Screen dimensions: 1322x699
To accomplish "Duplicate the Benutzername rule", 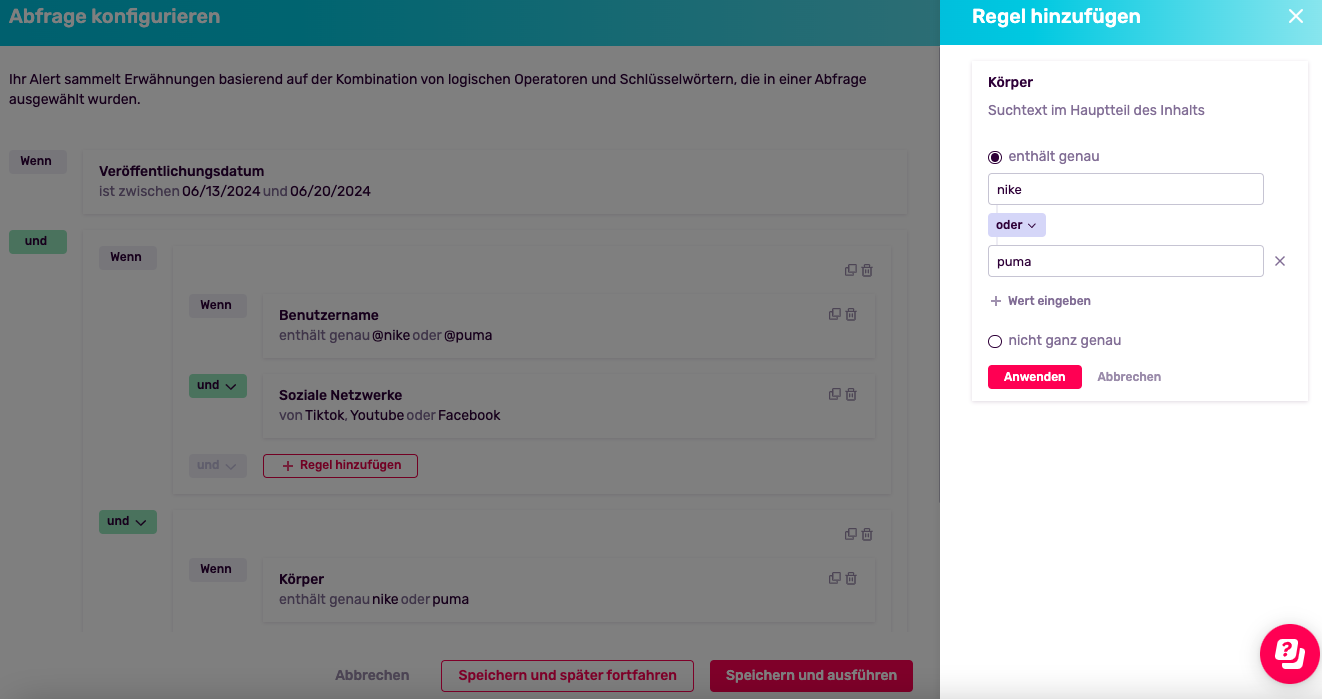I will (834, 314).
